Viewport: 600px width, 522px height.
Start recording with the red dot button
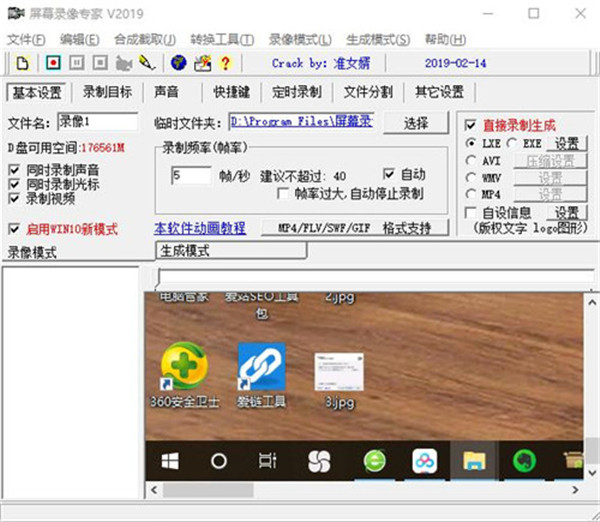(52, 63)
